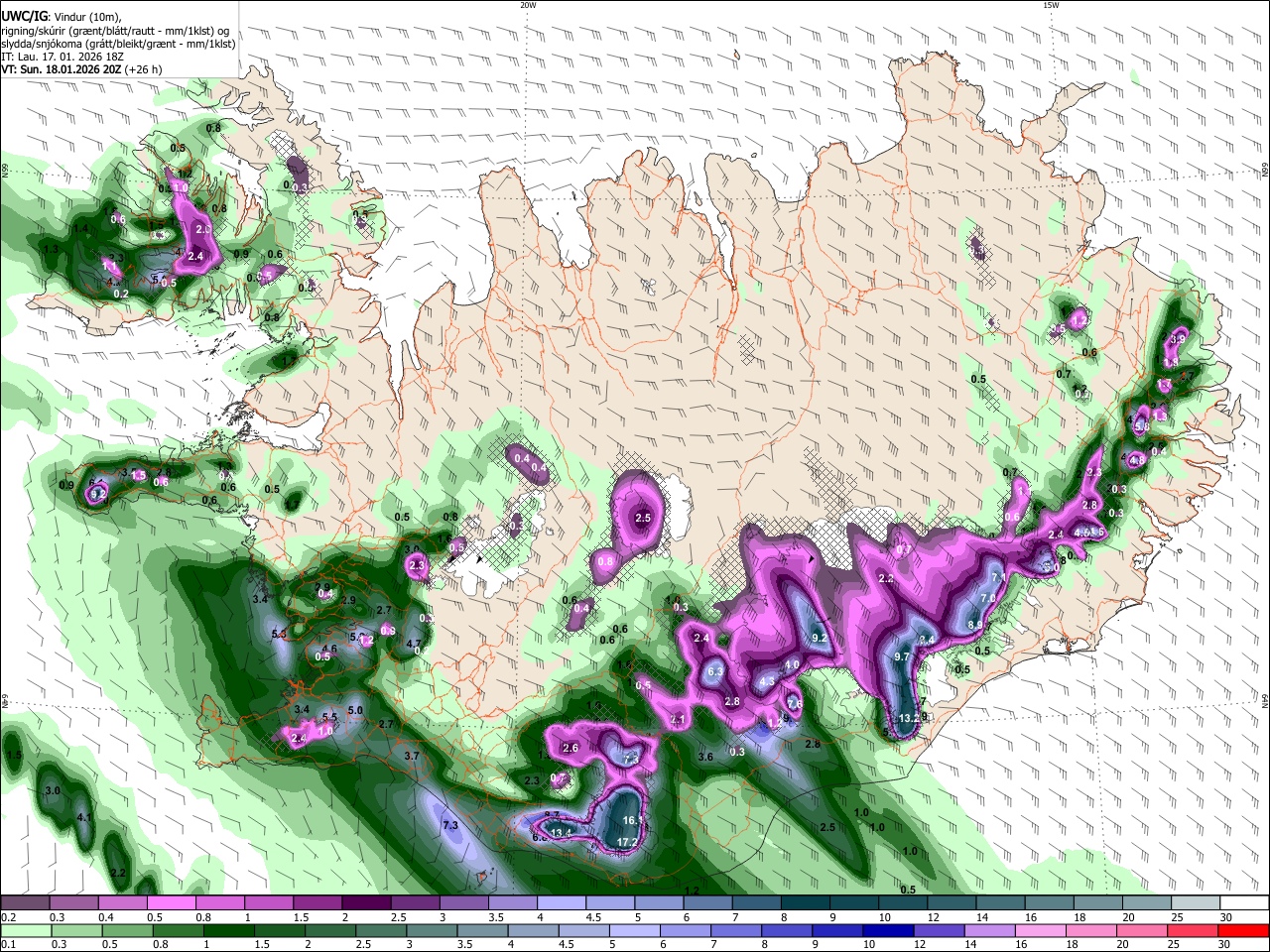
Task: Click the 17.2 precipitation value
Action: coord(627,842)
